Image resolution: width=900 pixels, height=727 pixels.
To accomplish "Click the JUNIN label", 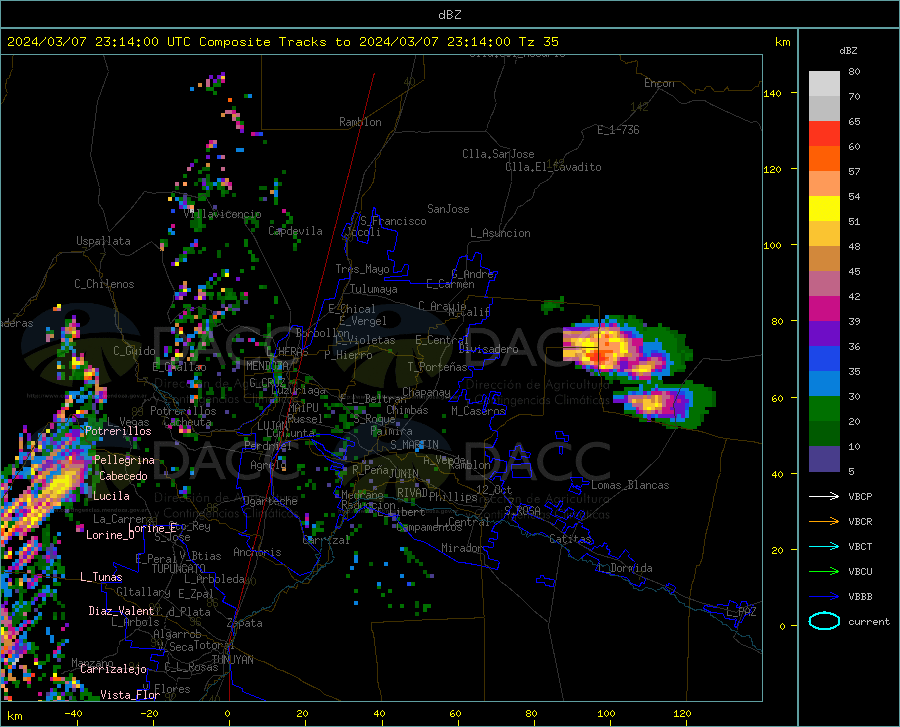I will click(404, 473).
